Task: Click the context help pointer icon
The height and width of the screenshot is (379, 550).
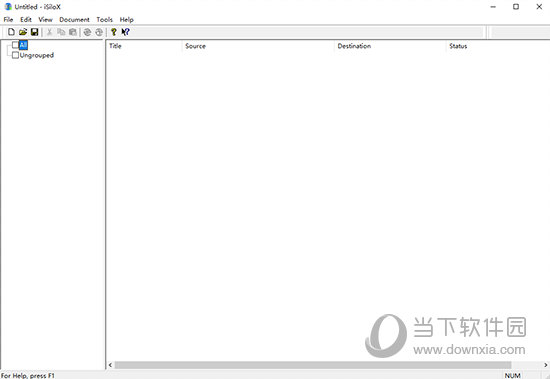Action: pos(125,32)
